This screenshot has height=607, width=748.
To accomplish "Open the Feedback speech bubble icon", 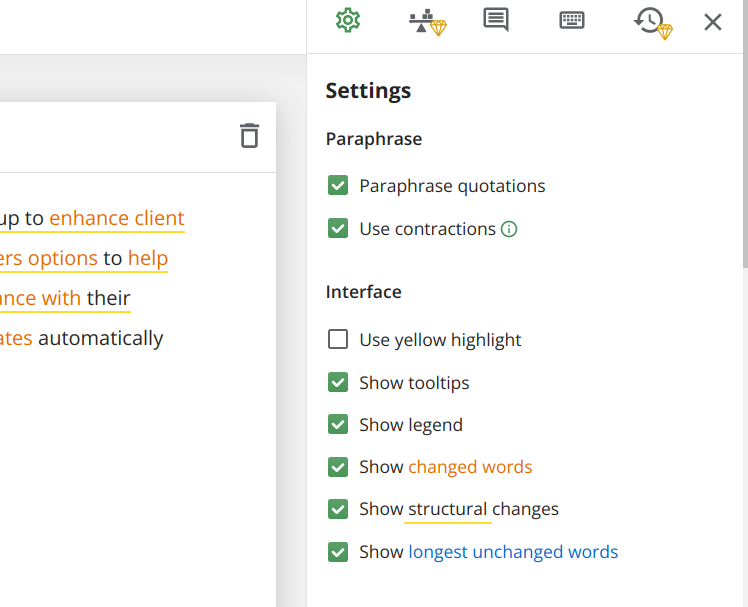I will (x=496, y=20).
